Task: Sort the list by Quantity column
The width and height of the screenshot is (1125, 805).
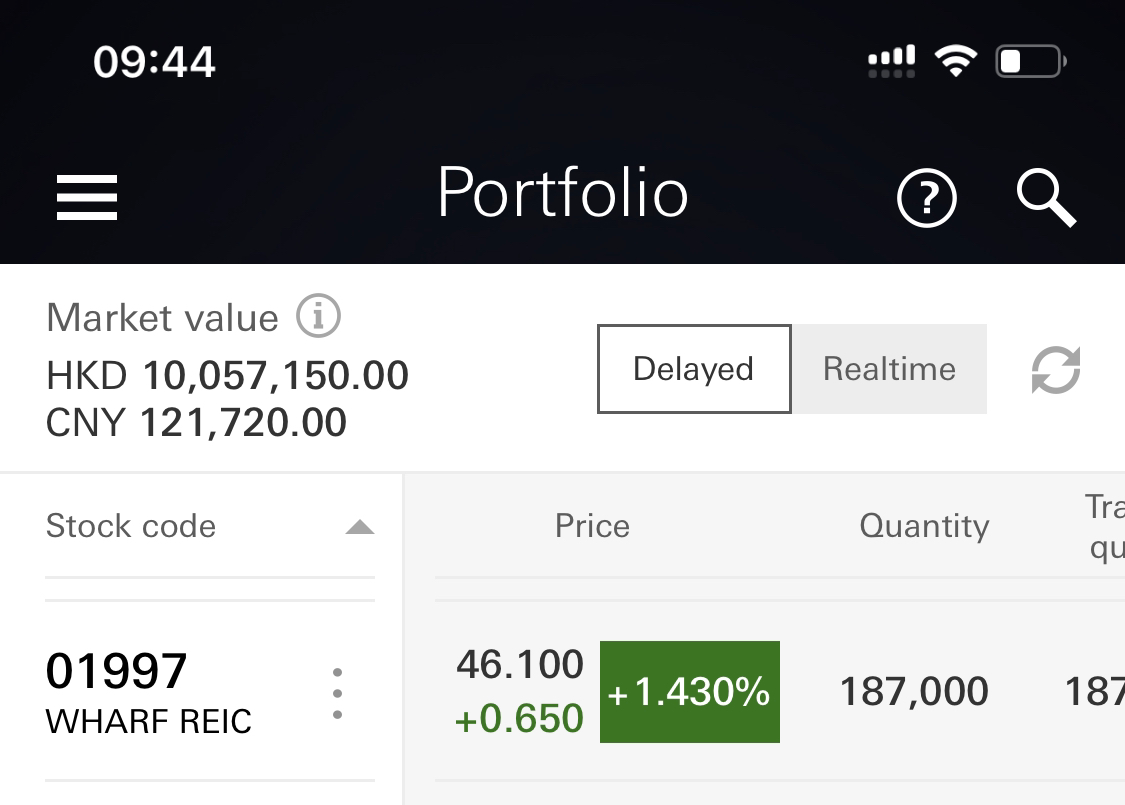Action: tap(923, 526)
